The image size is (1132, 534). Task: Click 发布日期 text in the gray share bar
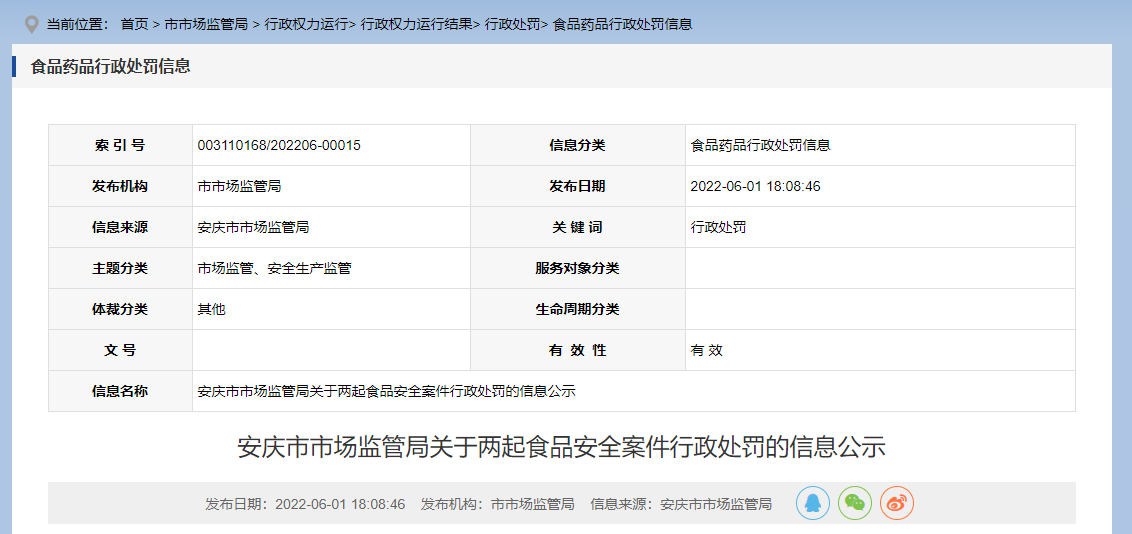[x=305, y=504]
